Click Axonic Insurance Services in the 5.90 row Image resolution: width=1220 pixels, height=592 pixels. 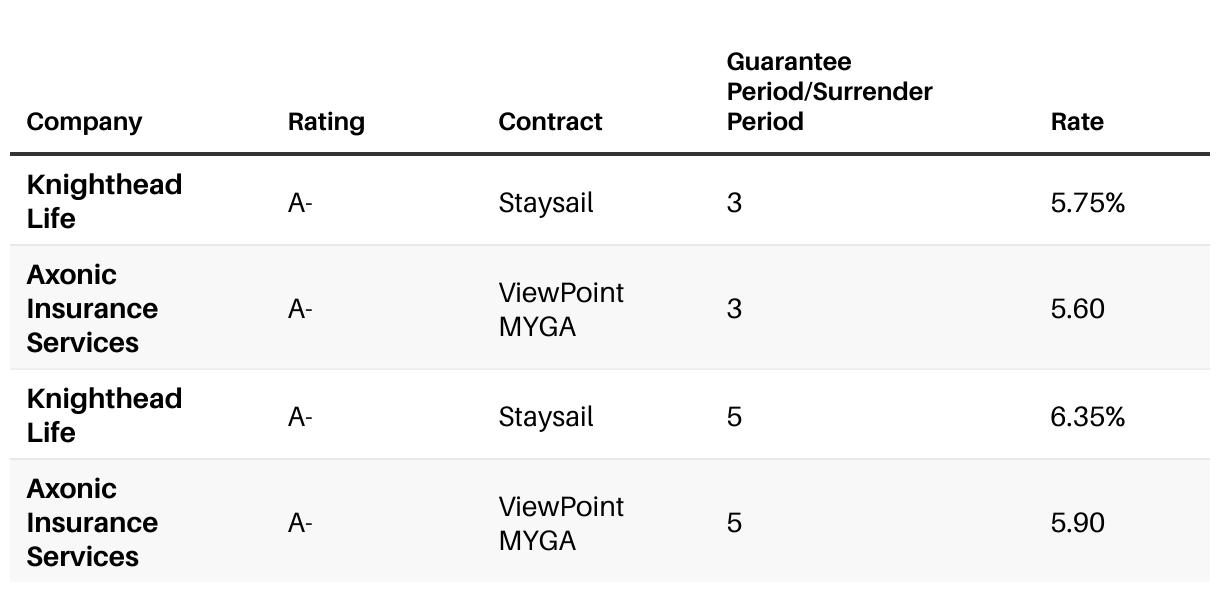click(x=92, y=523)
